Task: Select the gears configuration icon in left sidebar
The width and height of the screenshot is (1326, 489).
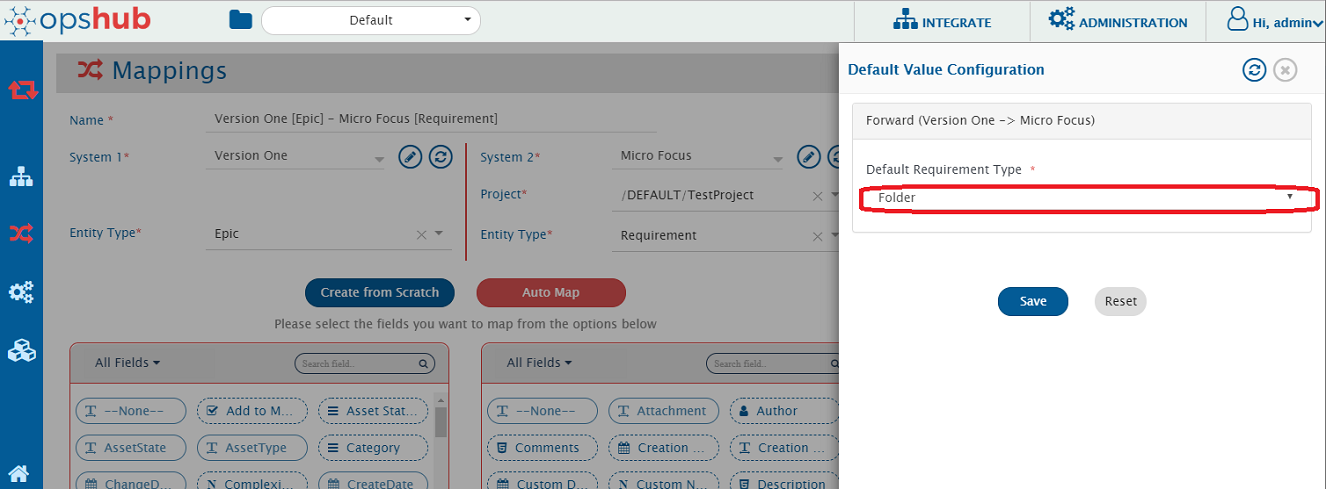Action: (21, 293)
